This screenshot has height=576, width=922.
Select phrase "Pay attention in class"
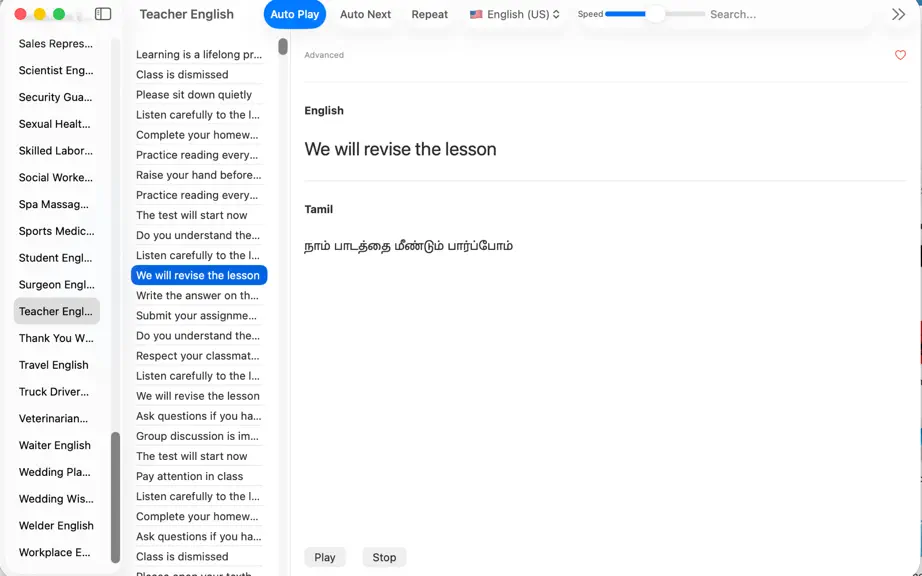[199, 476]
